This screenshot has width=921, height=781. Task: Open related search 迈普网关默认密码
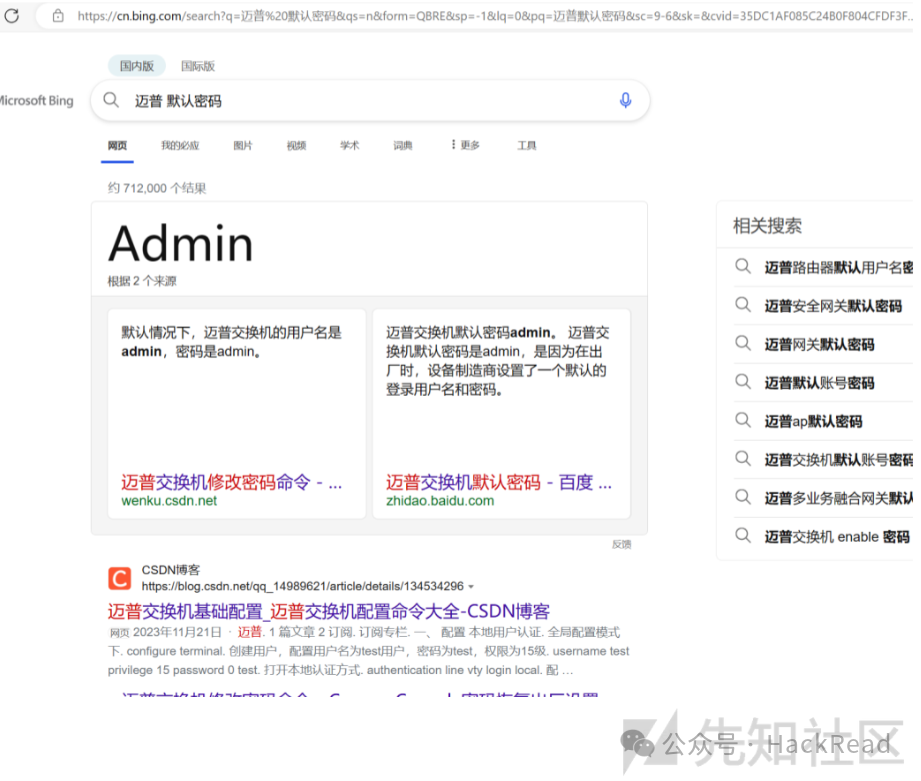click(819, 345)
